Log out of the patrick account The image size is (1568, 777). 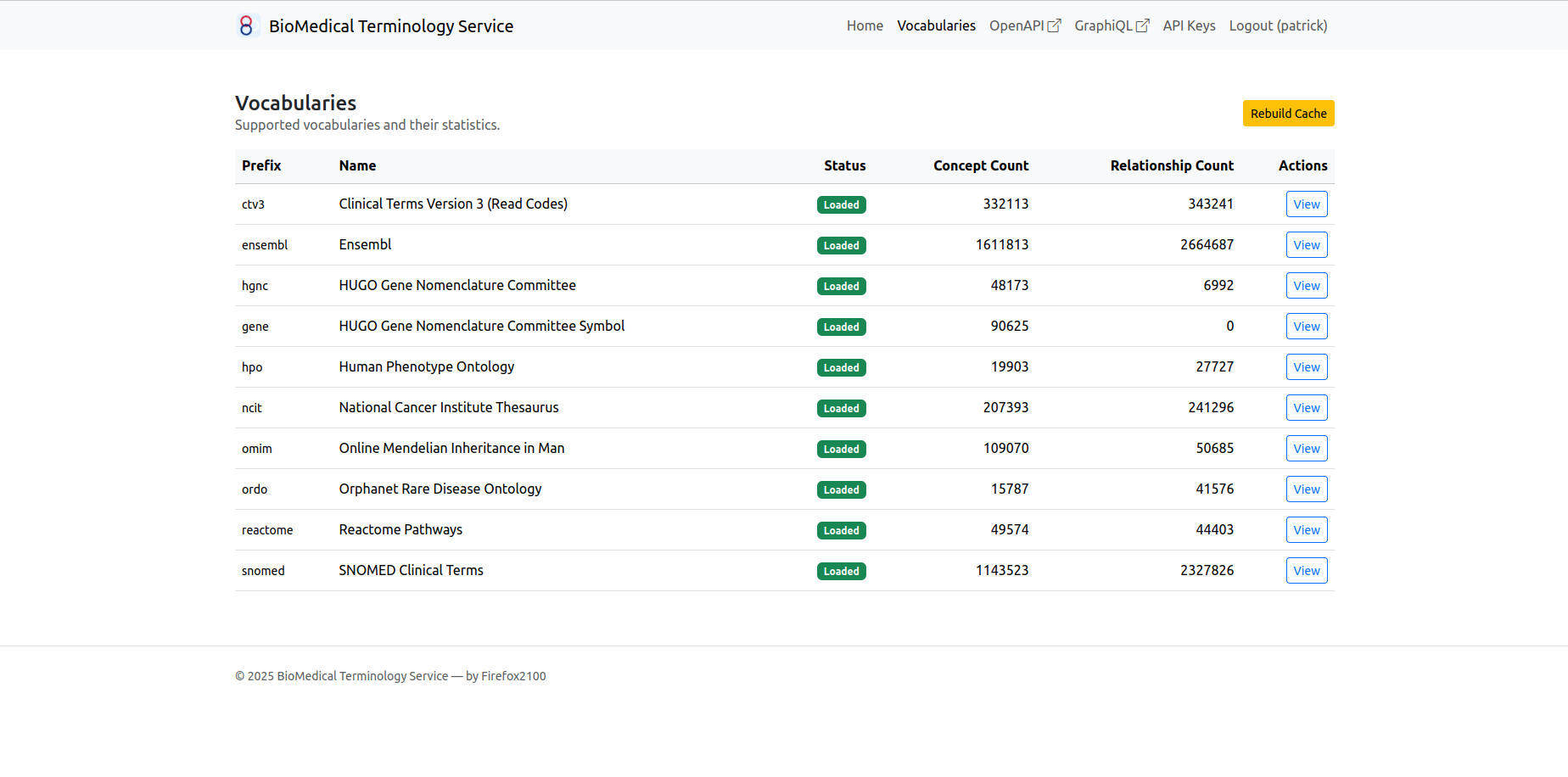1278,26
